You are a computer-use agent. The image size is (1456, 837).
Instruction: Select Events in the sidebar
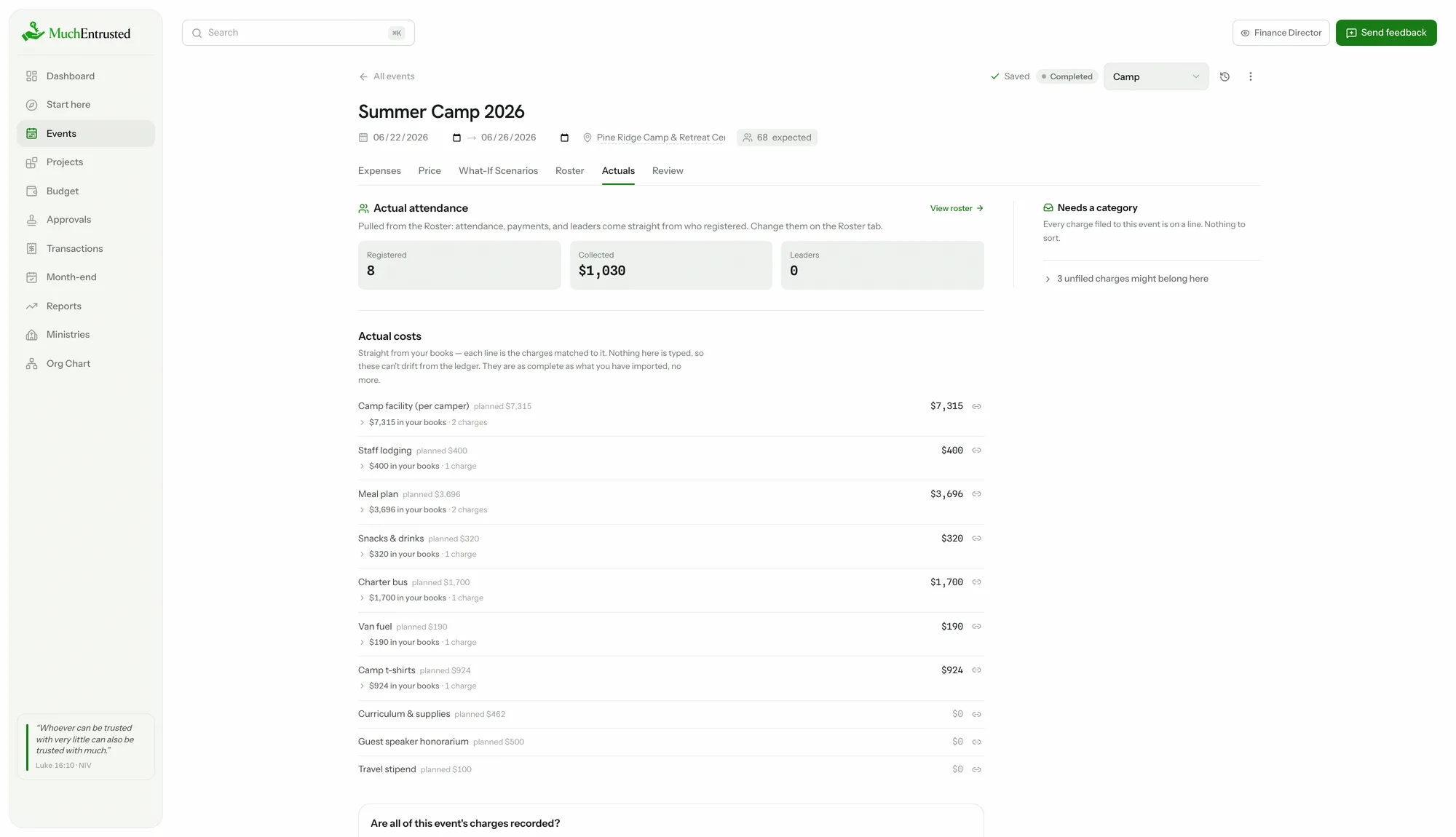(x=86, y=134)
